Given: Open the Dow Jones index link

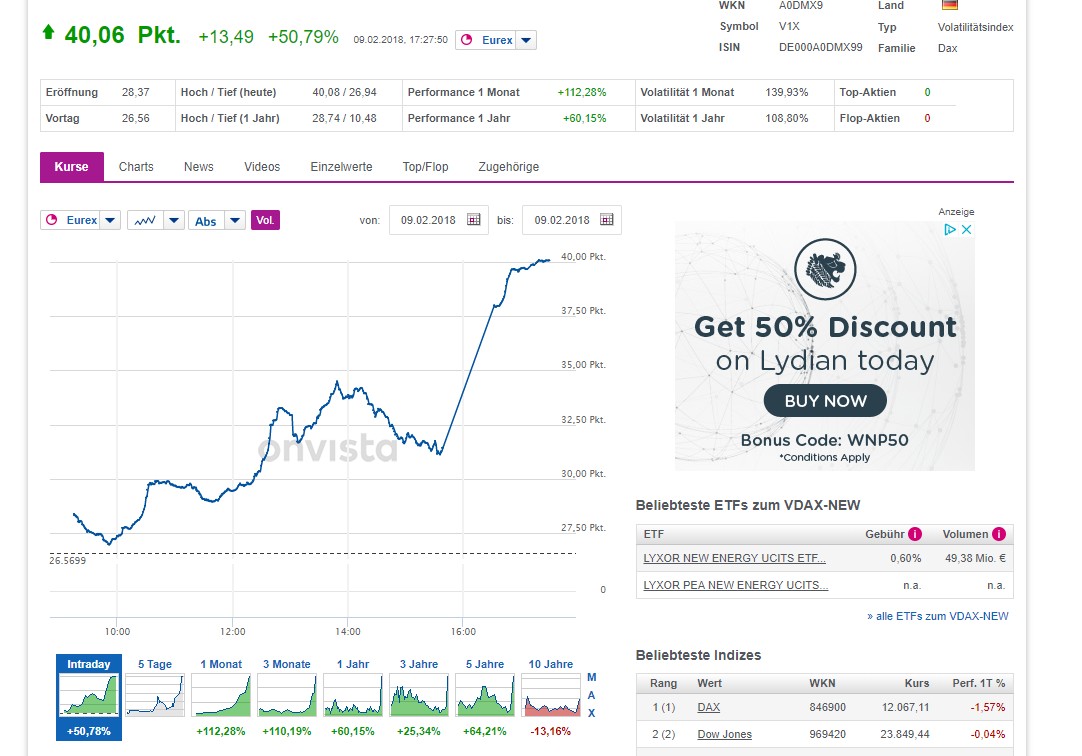Looking at the screenshot, I should [725, 734].
